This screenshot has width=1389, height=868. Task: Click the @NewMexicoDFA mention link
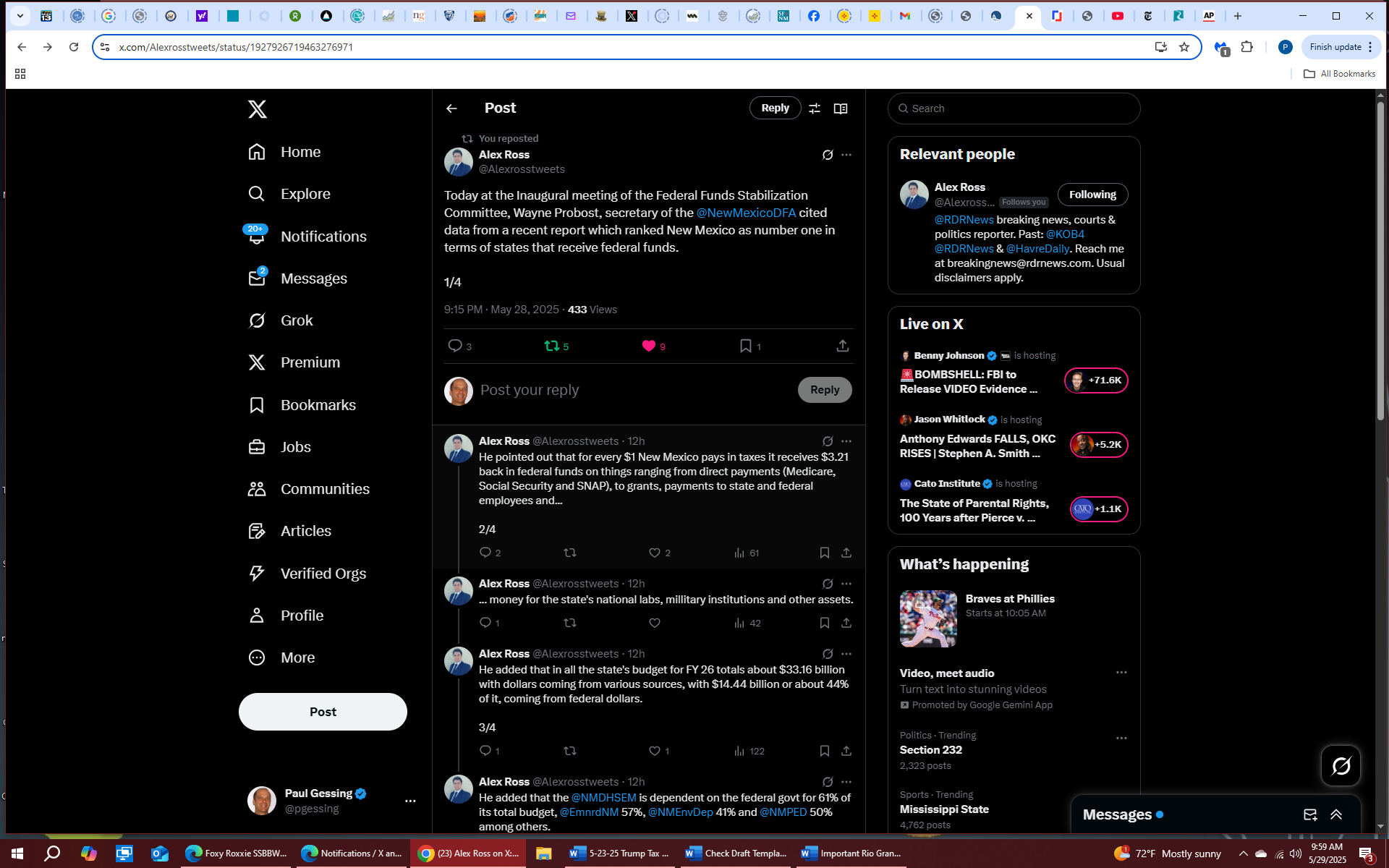tap(746, 213)
